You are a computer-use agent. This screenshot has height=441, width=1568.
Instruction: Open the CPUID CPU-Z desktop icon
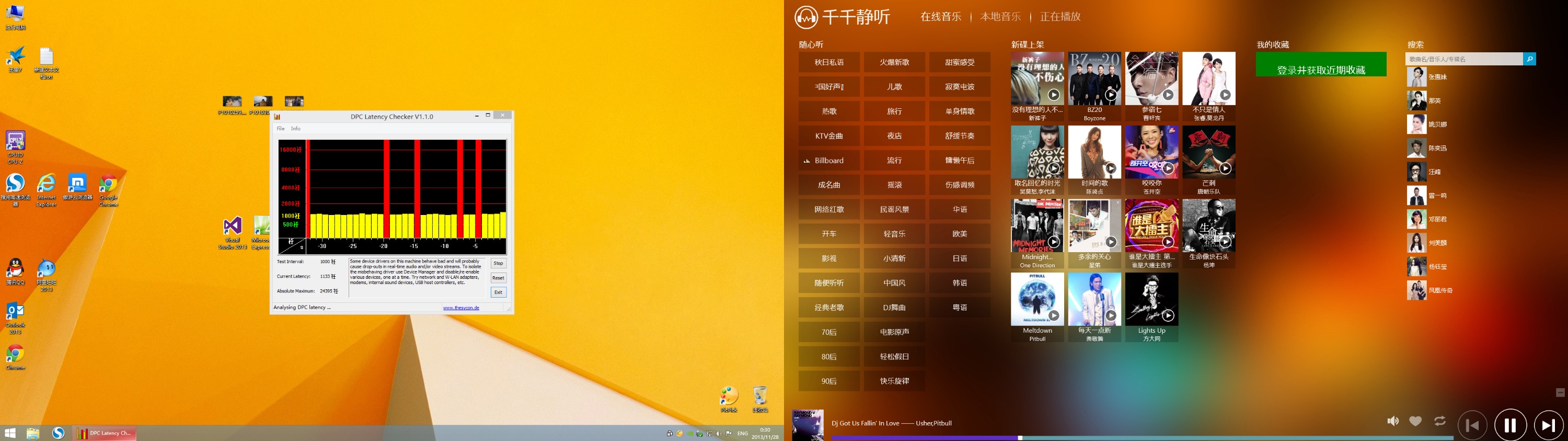pos(15,147)
